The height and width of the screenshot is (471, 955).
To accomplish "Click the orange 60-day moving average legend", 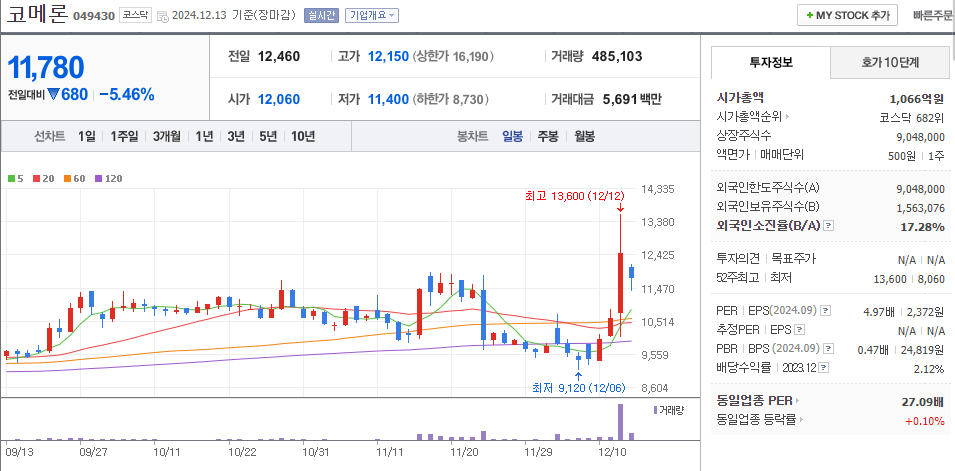I will 74,179.
